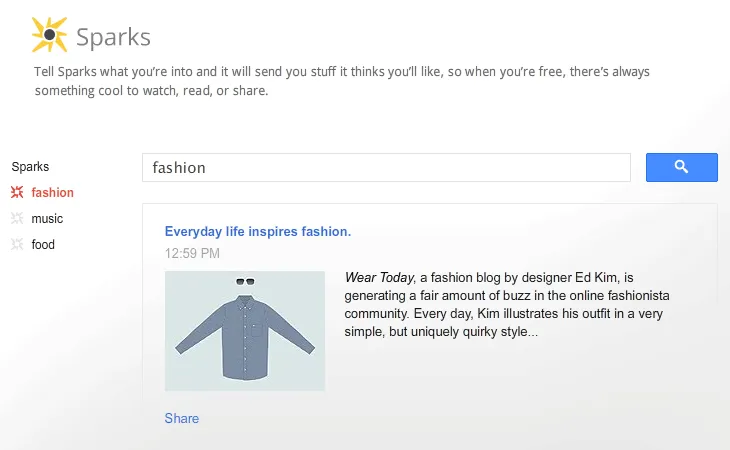Switch to the food spark in the sidebar

point(43,244)
